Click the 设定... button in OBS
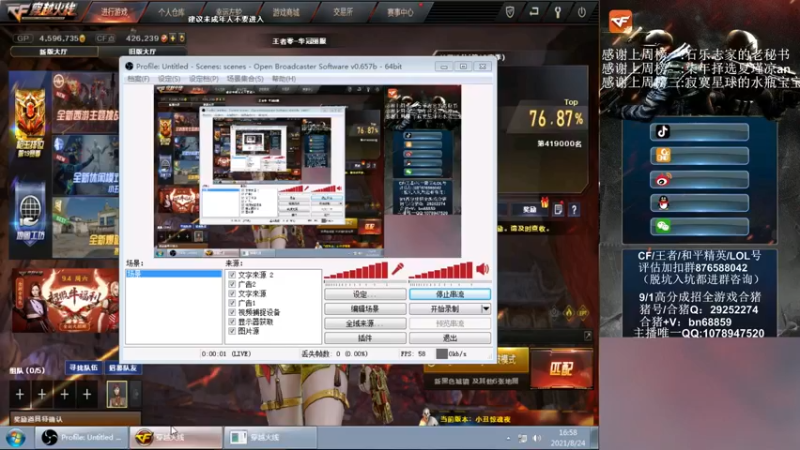The image size is (800, 450). [365, 294]
